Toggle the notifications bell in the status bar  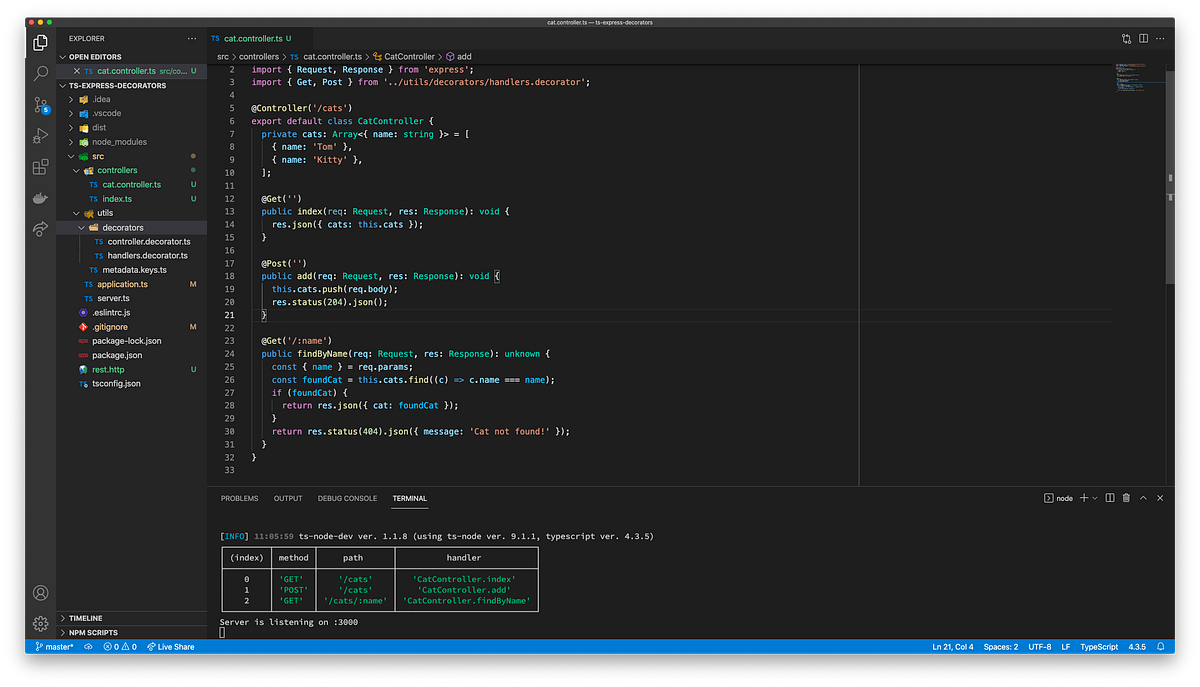click(x=1160, y=647)
